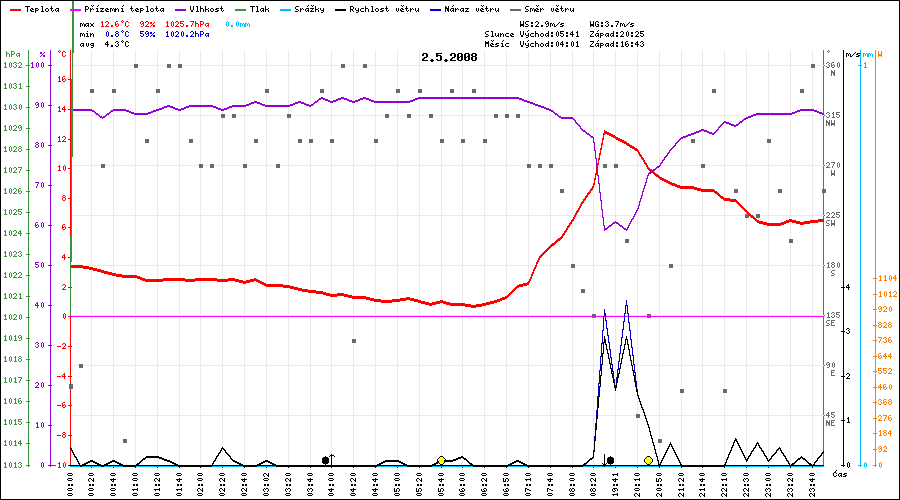
Task: Click the red Teplota legend line swatch
Action: pyautogui.click(x=15, y=10)
